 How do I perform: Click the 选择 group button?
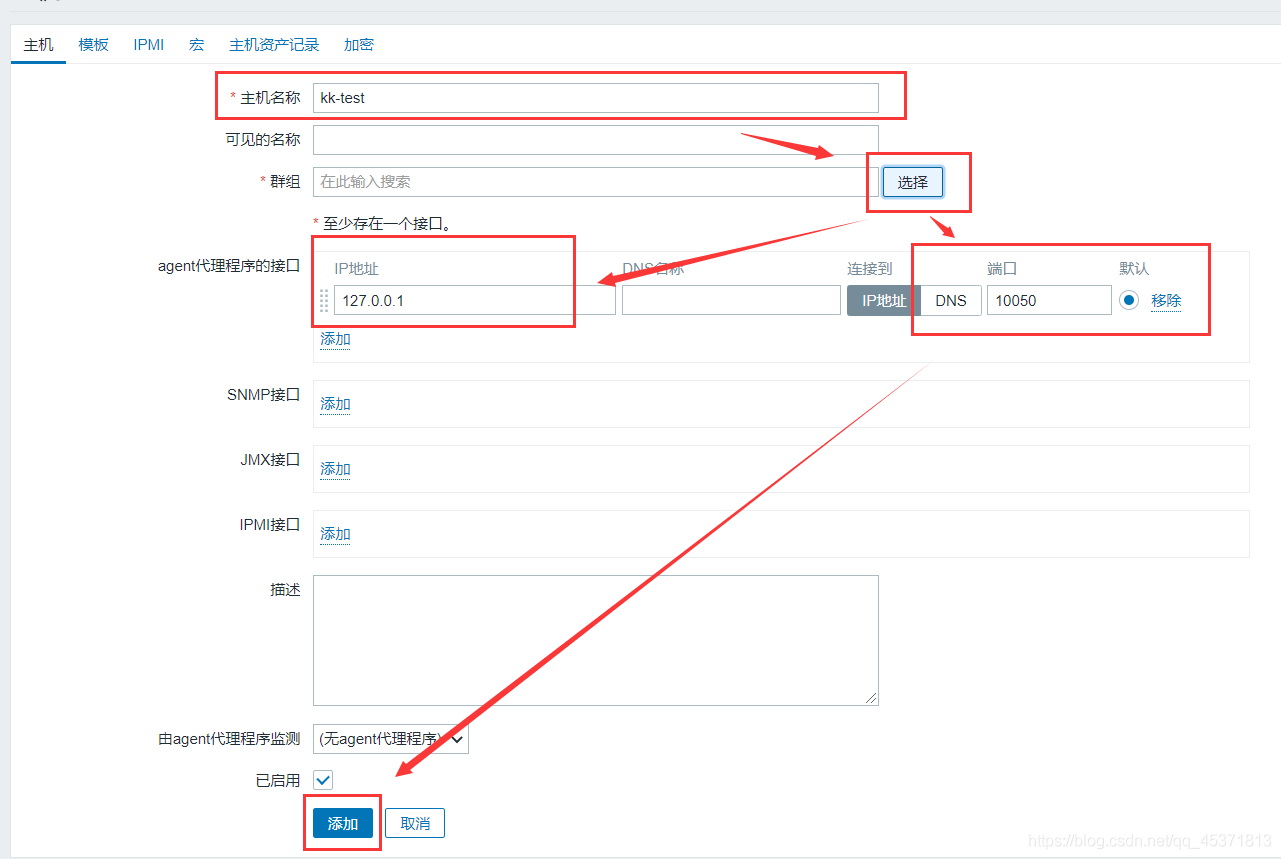(x=912, y=182)
